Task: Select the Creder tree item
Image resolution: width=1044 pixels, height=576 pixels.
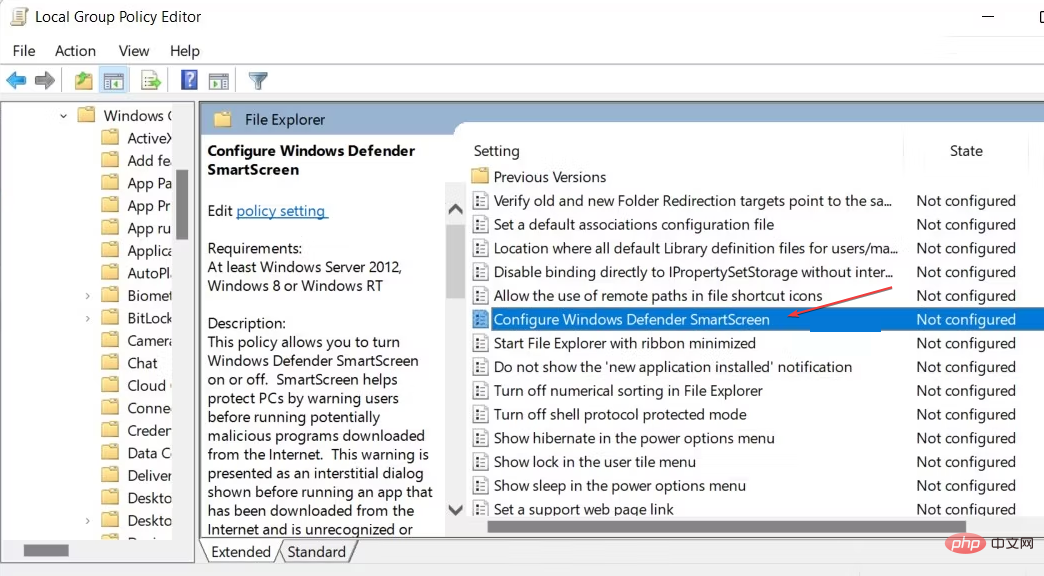Action: point(149,431)
